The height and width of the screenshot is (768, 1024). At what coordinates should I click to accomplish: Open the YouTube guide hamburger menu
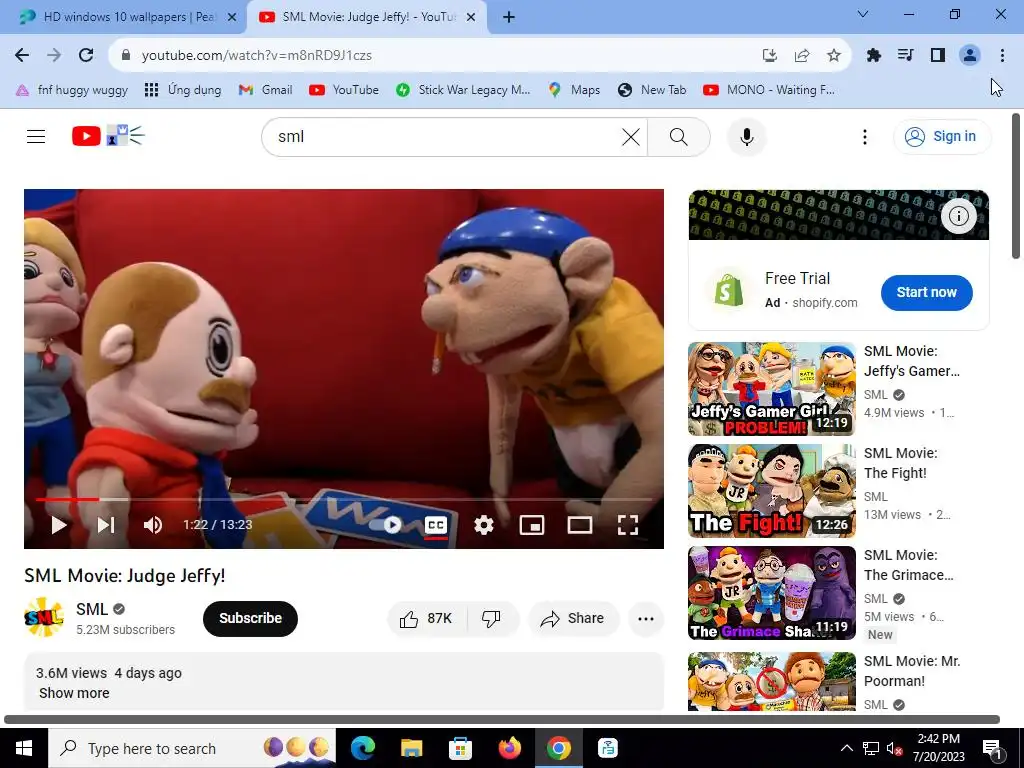36,136
